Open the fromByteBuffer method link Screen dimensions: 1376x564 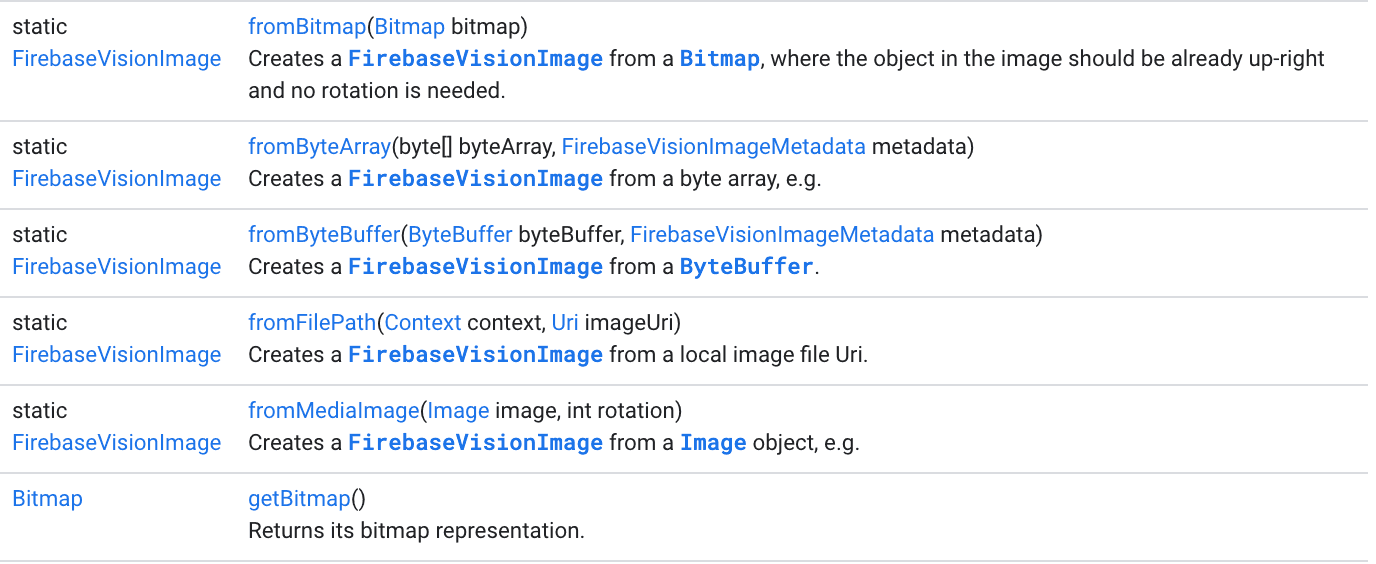click(324, 235)
